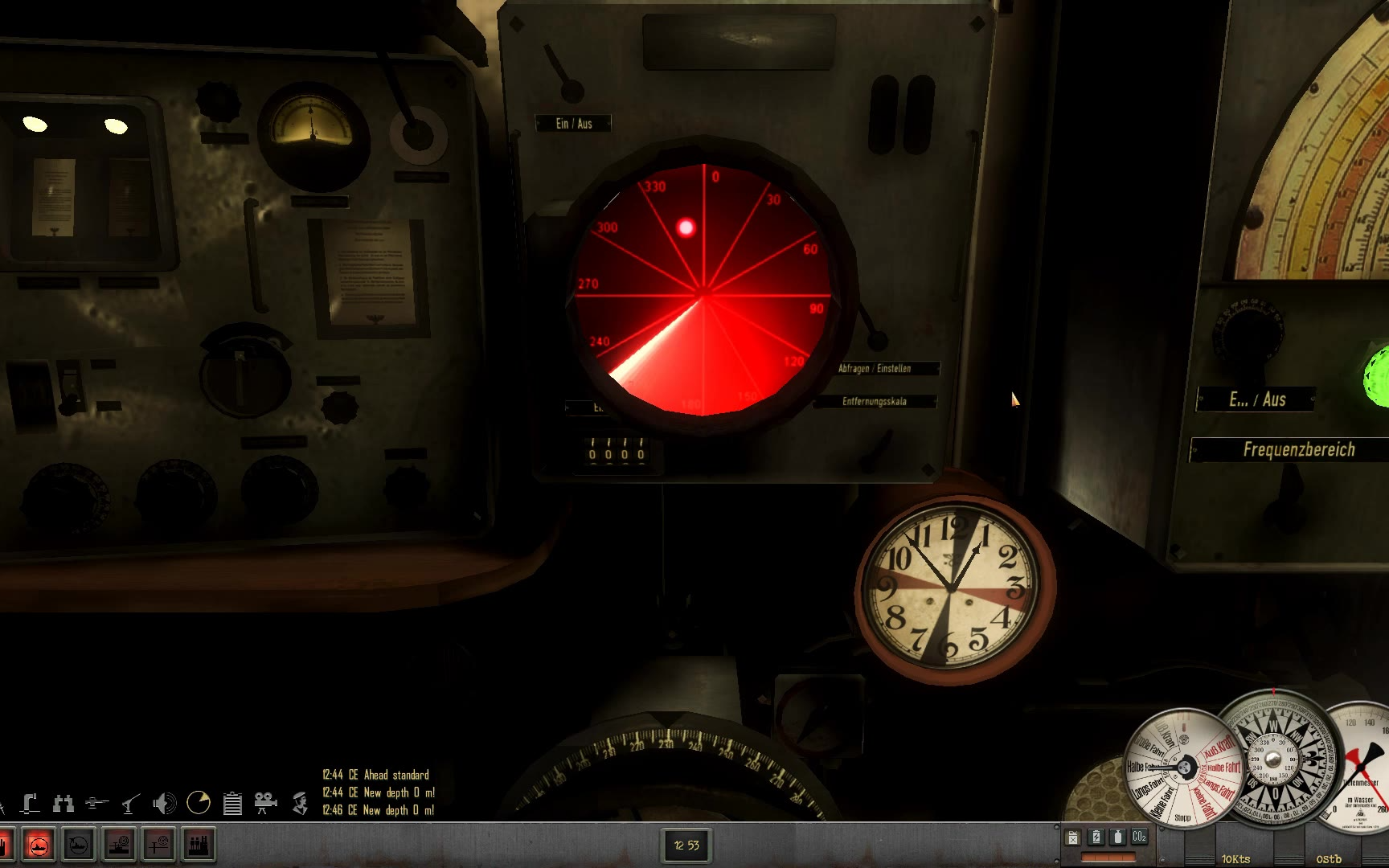Open the crew officer portrait icon
The image size is (1389, 868).
301,803
